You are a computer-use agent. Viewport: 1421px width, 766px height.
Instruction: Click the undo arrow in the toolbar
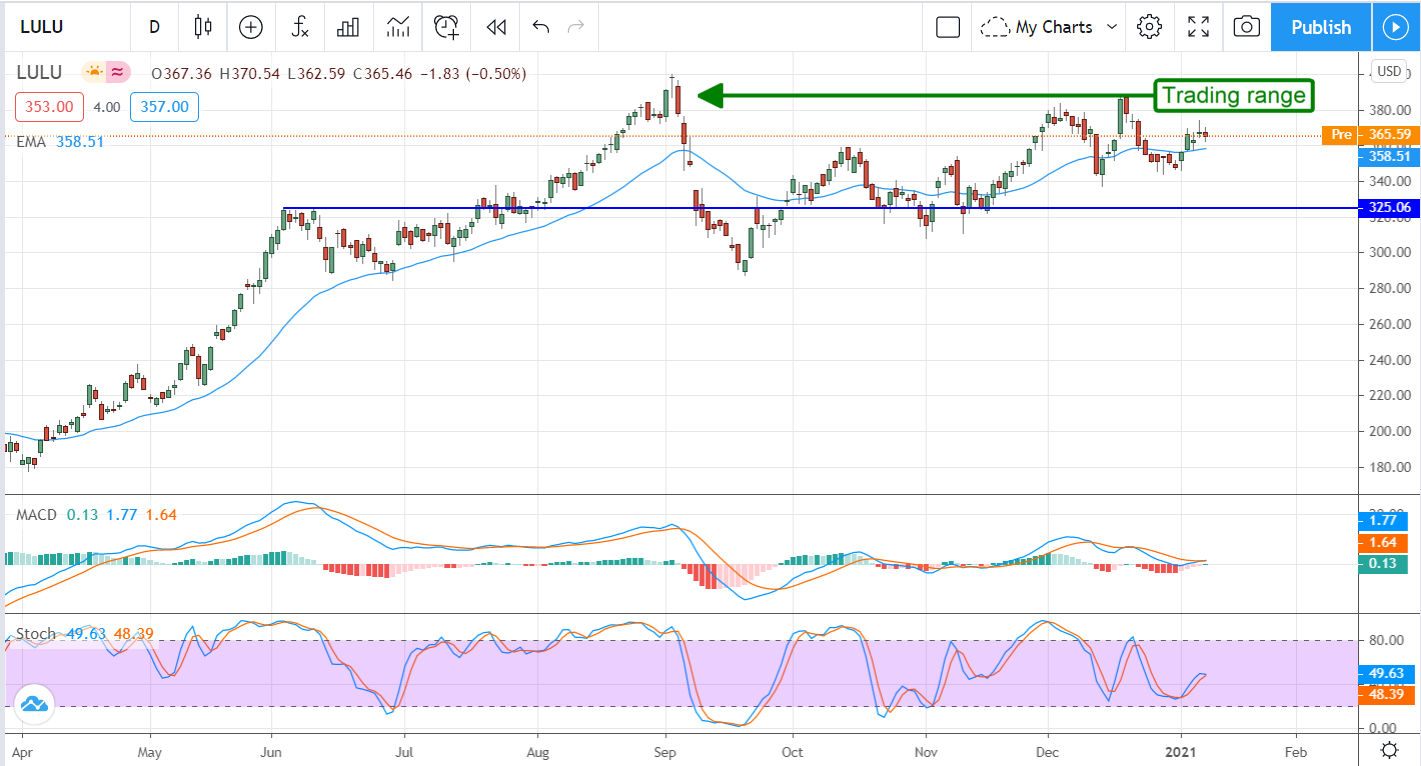tap(541, 27)
